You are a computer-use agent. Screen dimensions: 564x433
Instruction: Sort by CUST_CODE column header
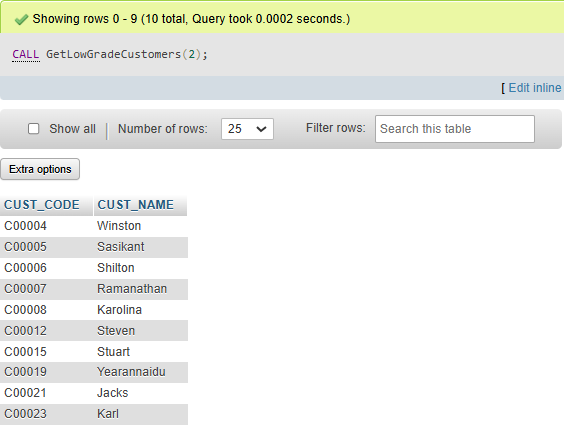point(42,205)
